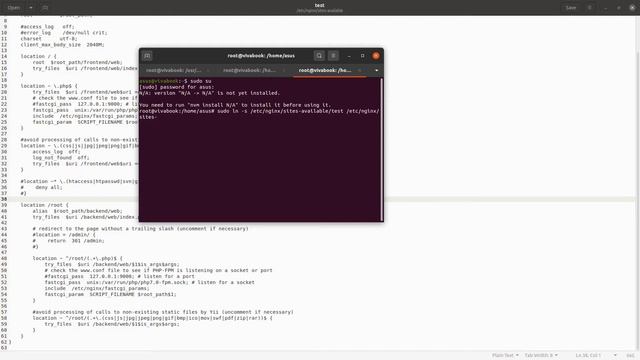Click the 'client_max_body_size' line in gedit
Screen dimensions: 640x360
(x=62, y=44)
